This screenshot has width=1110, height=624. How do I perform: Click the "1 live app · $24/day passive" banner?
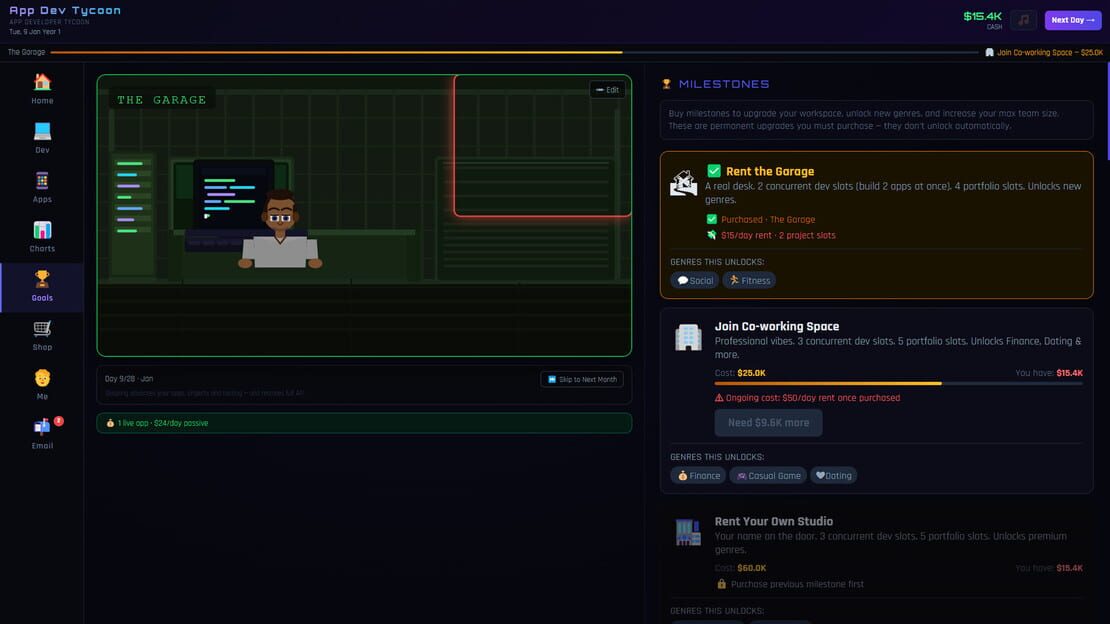pyautogui.click(x=364, y=424)
